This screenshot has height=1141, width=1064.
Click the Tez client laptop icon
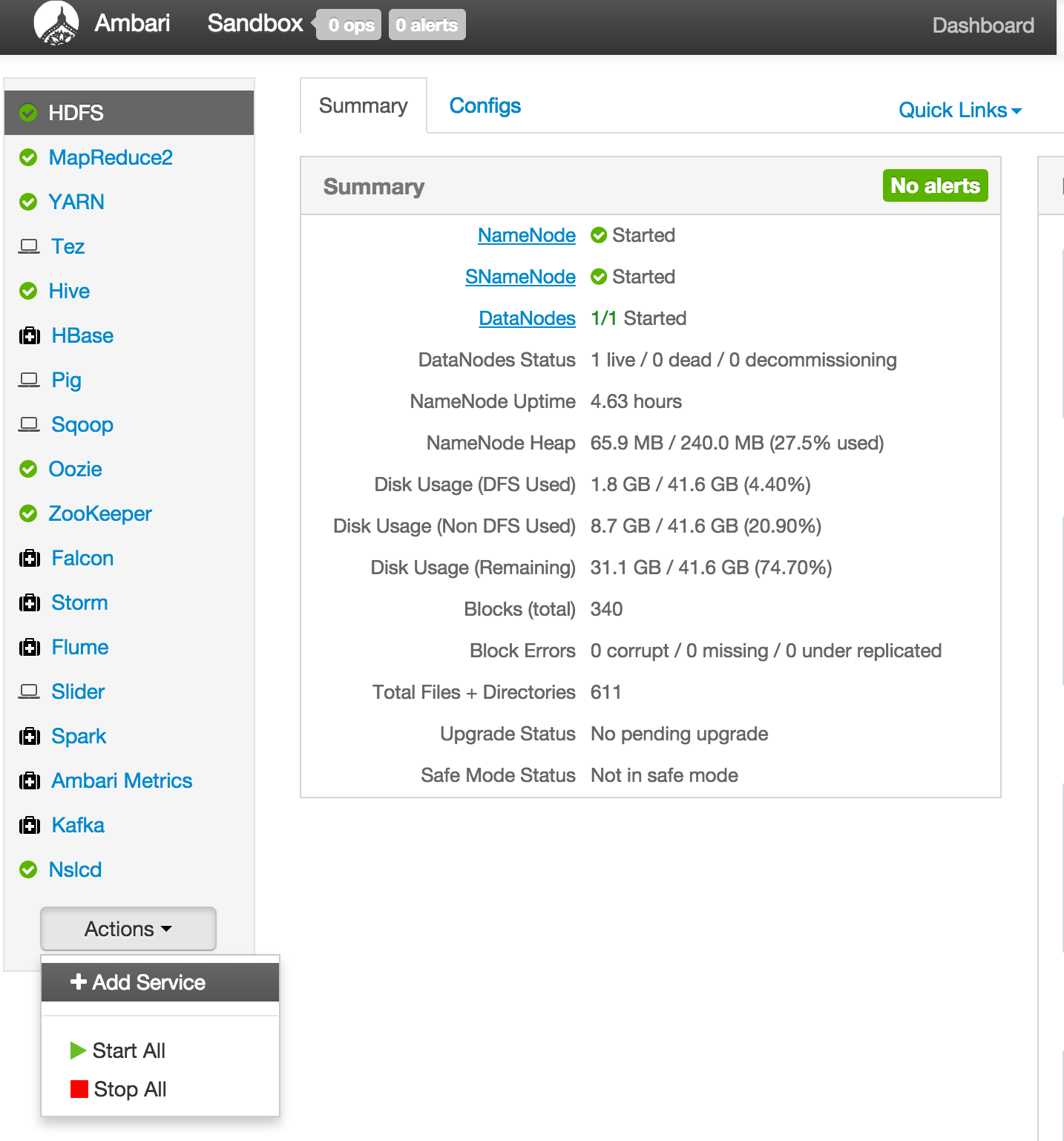click(29, 246)
